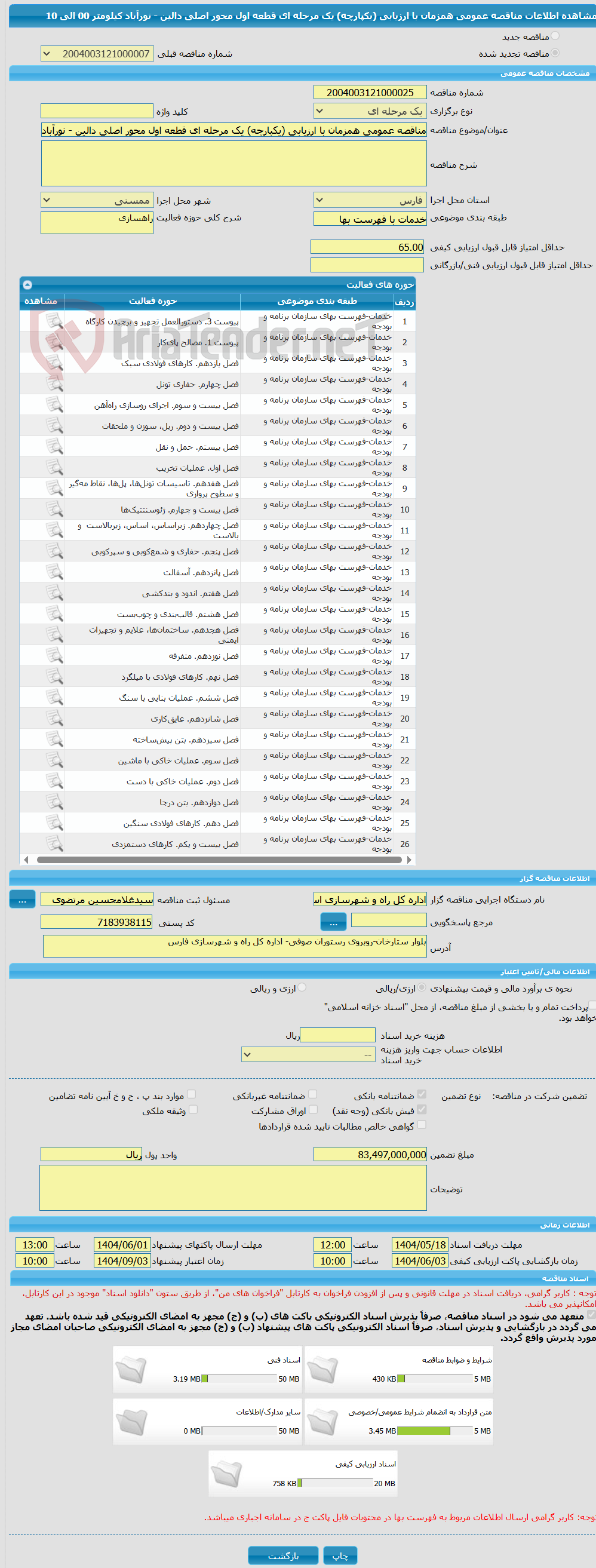Click ellipsis button beside مرجع پاسخگویی
The height and width of the screenshot is (1568, 596).
point(333,922)
